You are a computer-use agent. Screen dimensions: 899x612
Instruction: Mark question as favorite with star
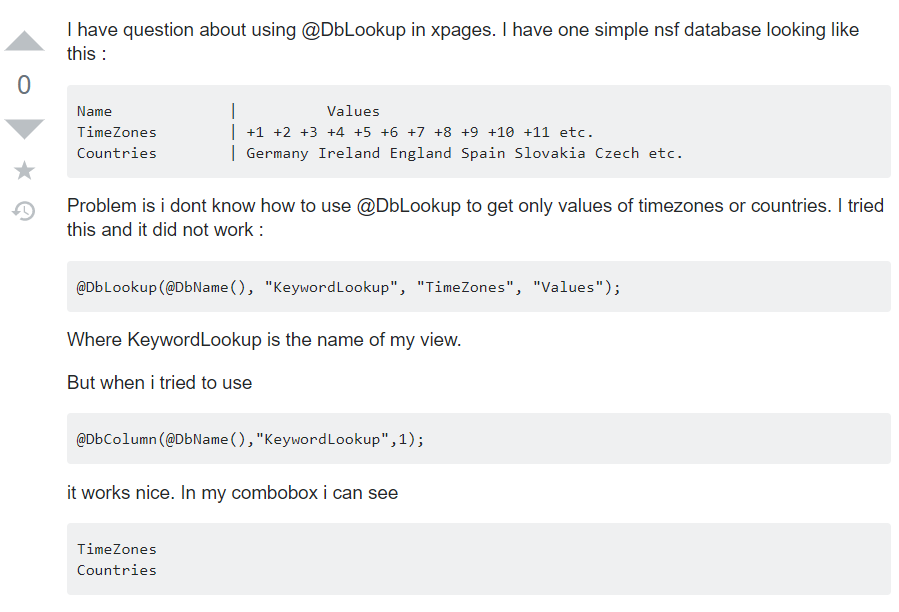coord(24,172)
